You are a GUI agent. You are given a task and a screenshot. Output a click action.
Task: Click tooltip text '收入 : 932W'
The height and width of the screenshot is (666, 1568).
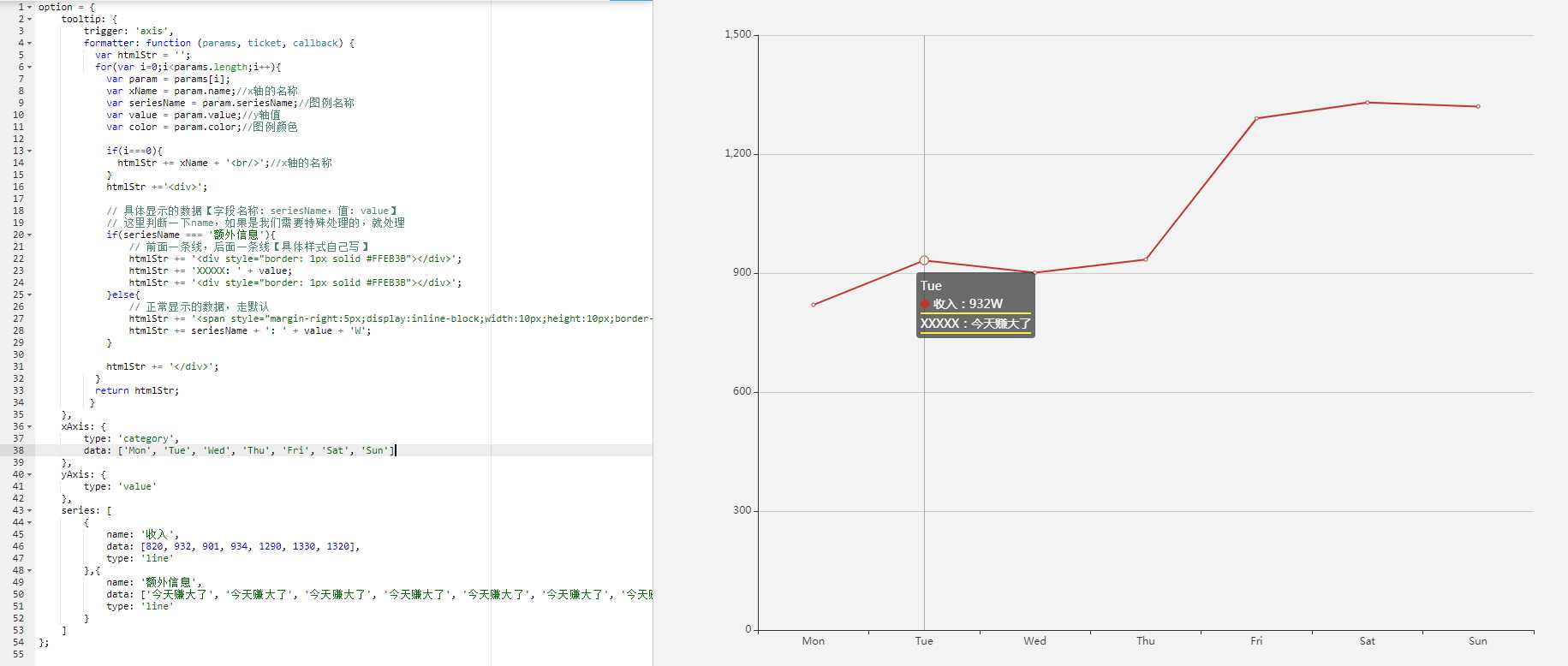tap(968, 304)
